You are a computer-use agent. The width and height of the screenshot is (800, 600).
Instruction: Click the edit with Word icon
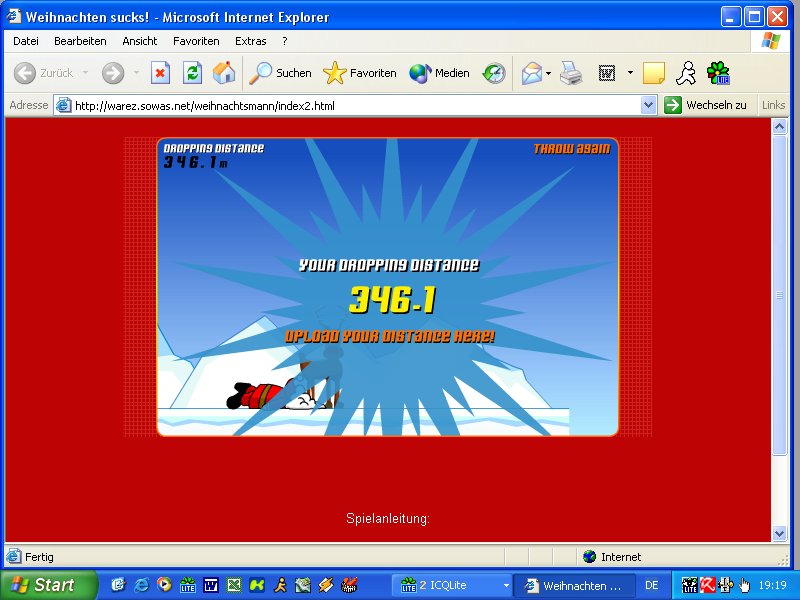coord(607,73)
